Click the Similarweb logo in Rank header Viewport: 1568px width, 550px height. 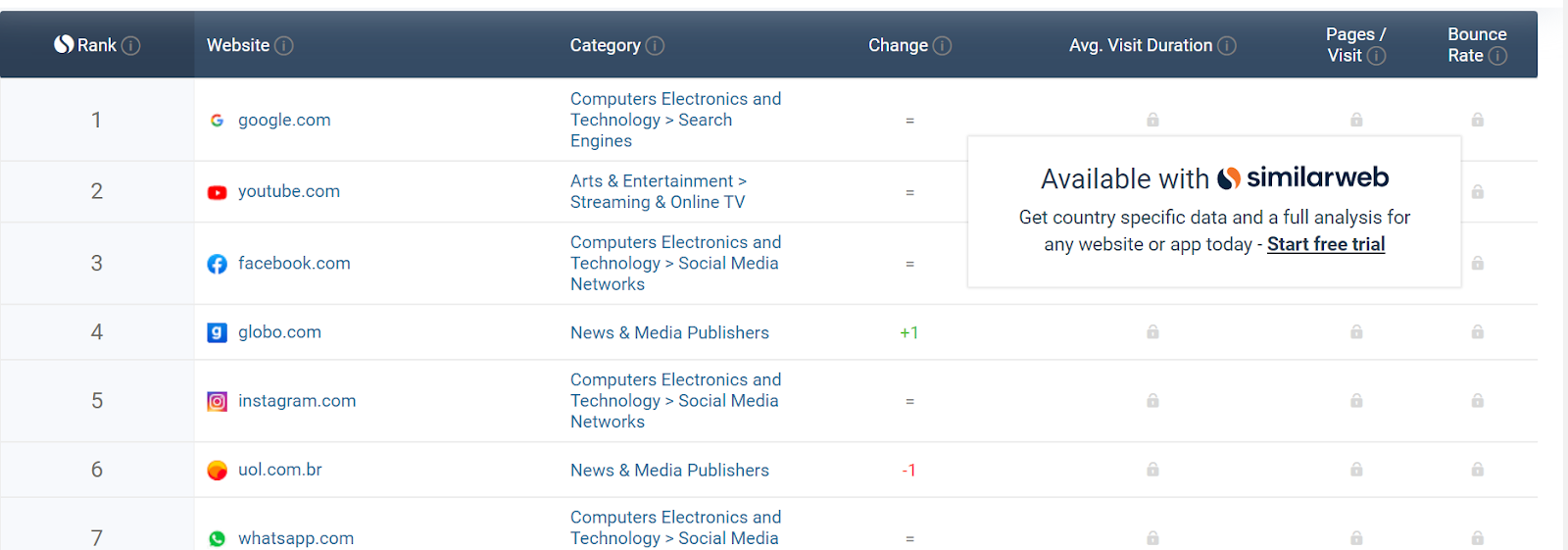click(64, 44)
